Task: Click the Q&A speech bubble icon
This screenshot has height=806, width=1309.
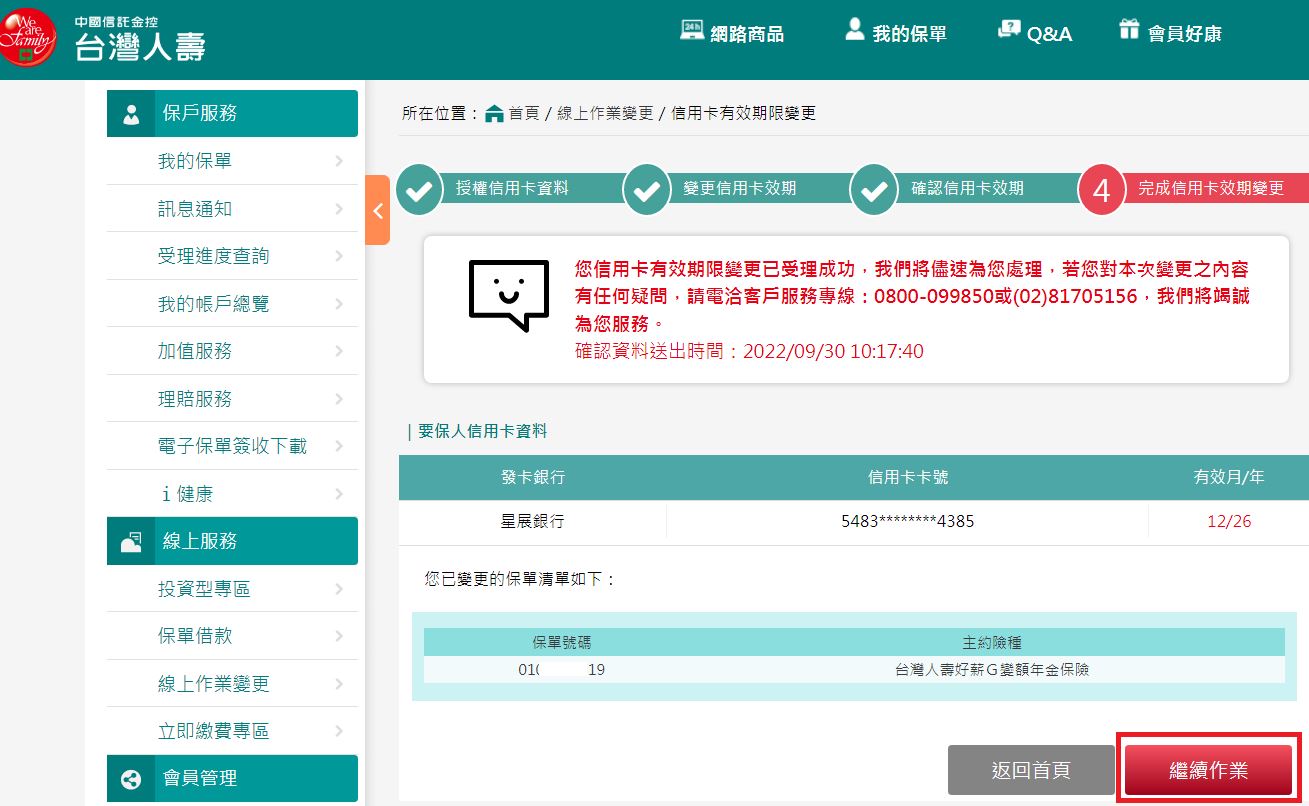Action: [1009, 30]
